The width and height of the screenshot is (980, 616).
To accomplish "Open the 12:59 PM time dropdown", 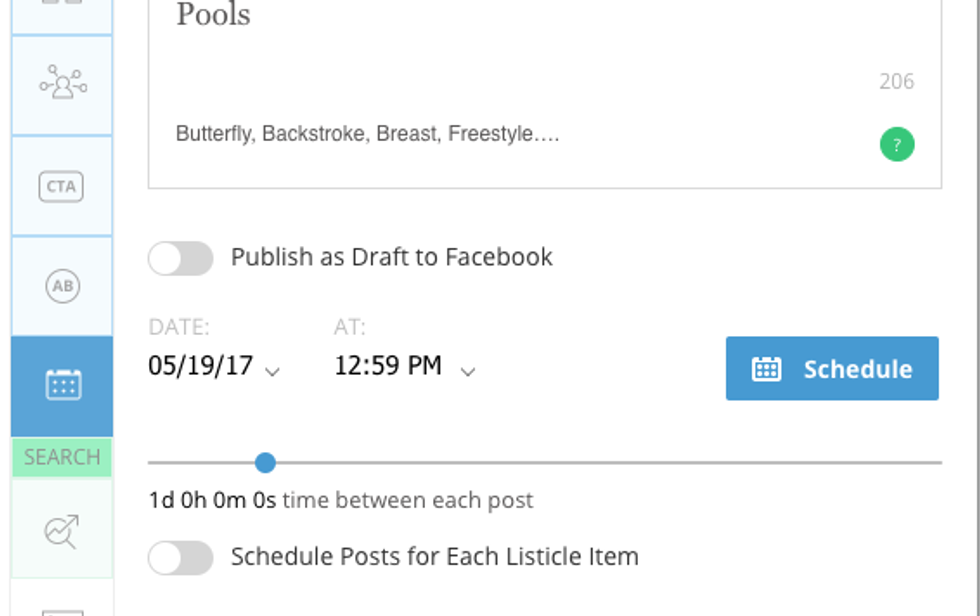I will 467,370.
